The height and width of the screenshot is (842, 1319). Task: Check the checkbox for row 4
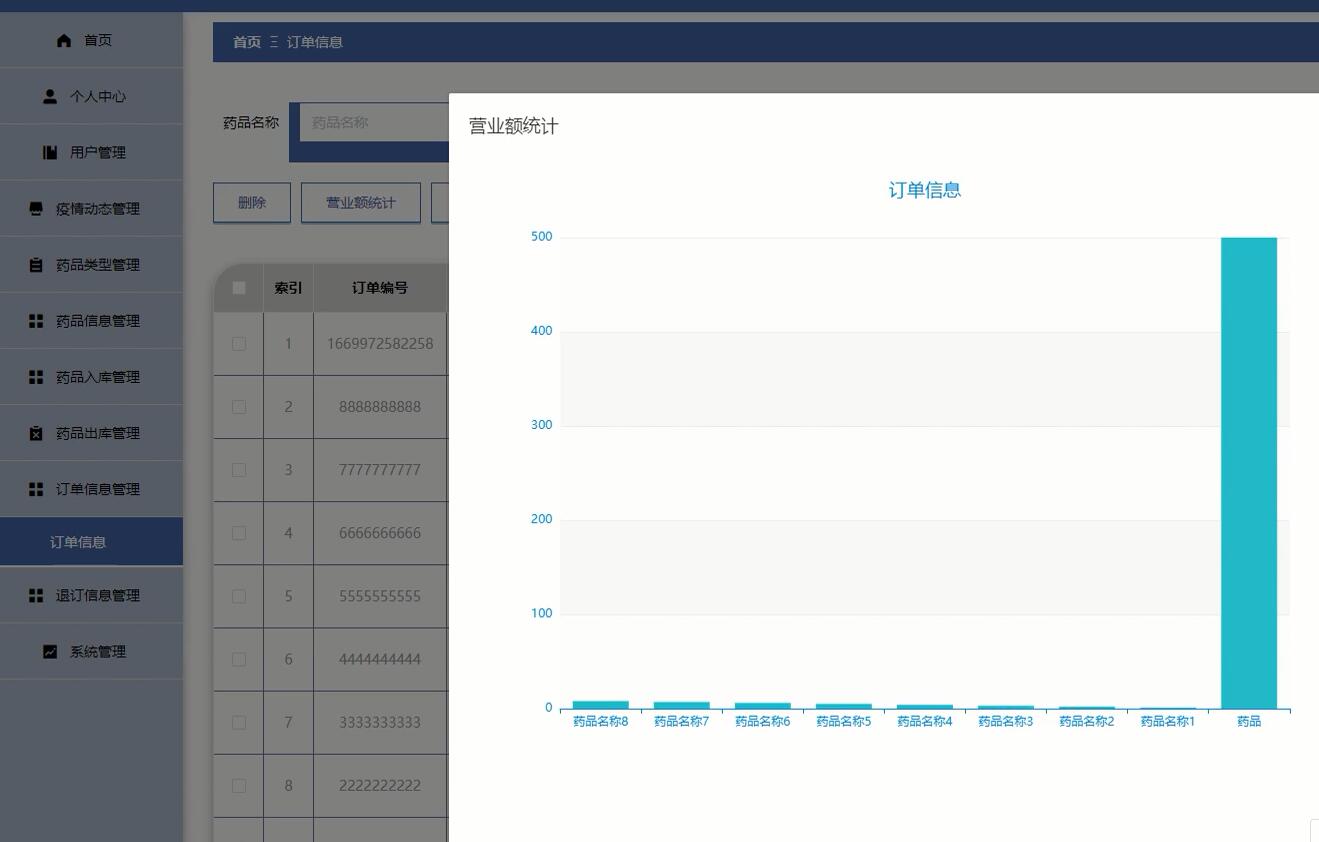239,533
